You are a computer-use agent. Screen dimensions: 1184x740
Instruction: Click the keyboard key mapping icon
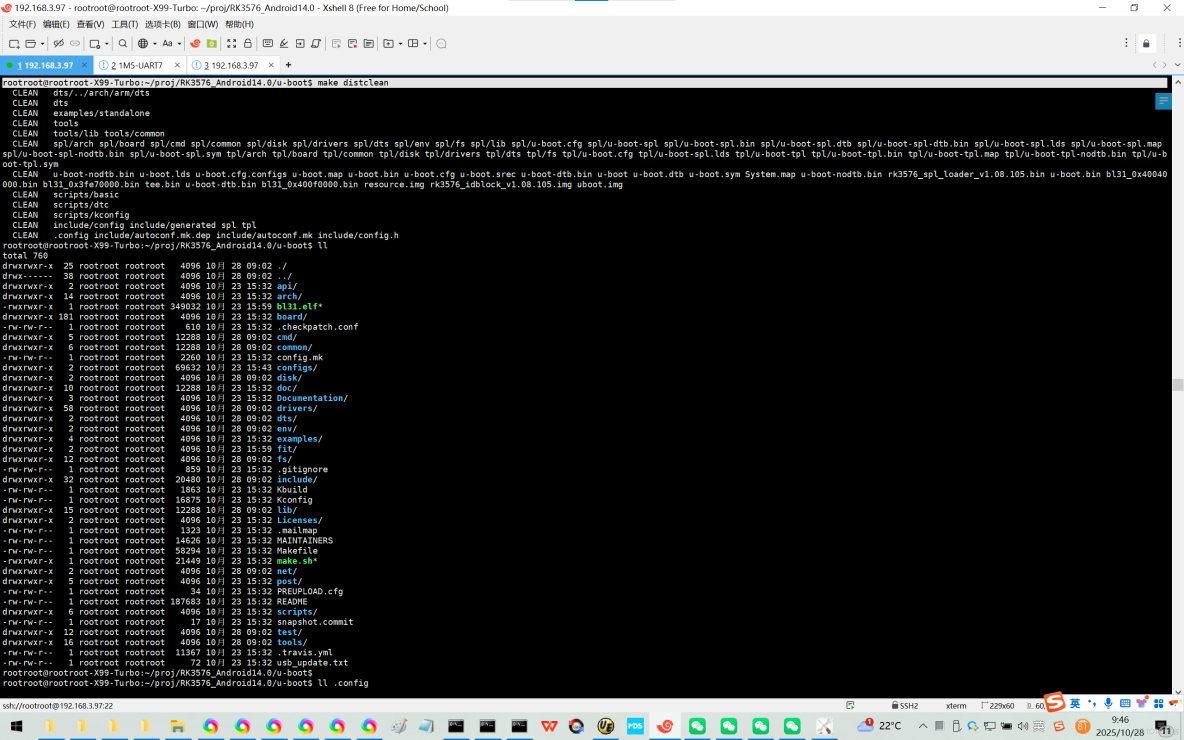click(x=267, y=44)
